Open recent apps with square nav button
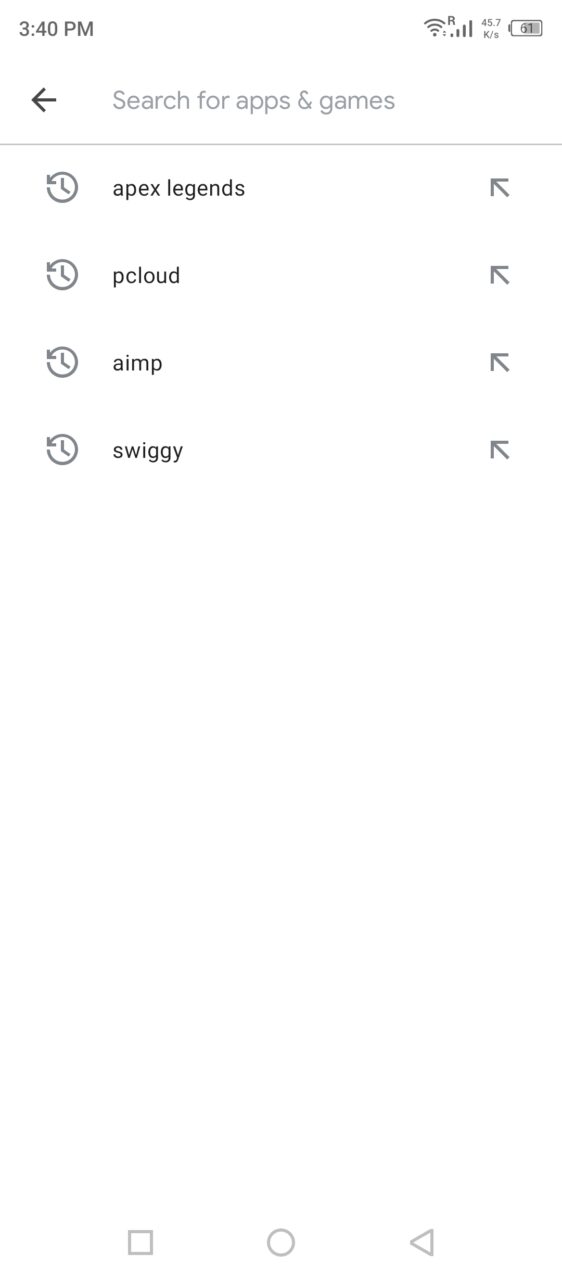The image size is (562, 1280). [141, 1242]
